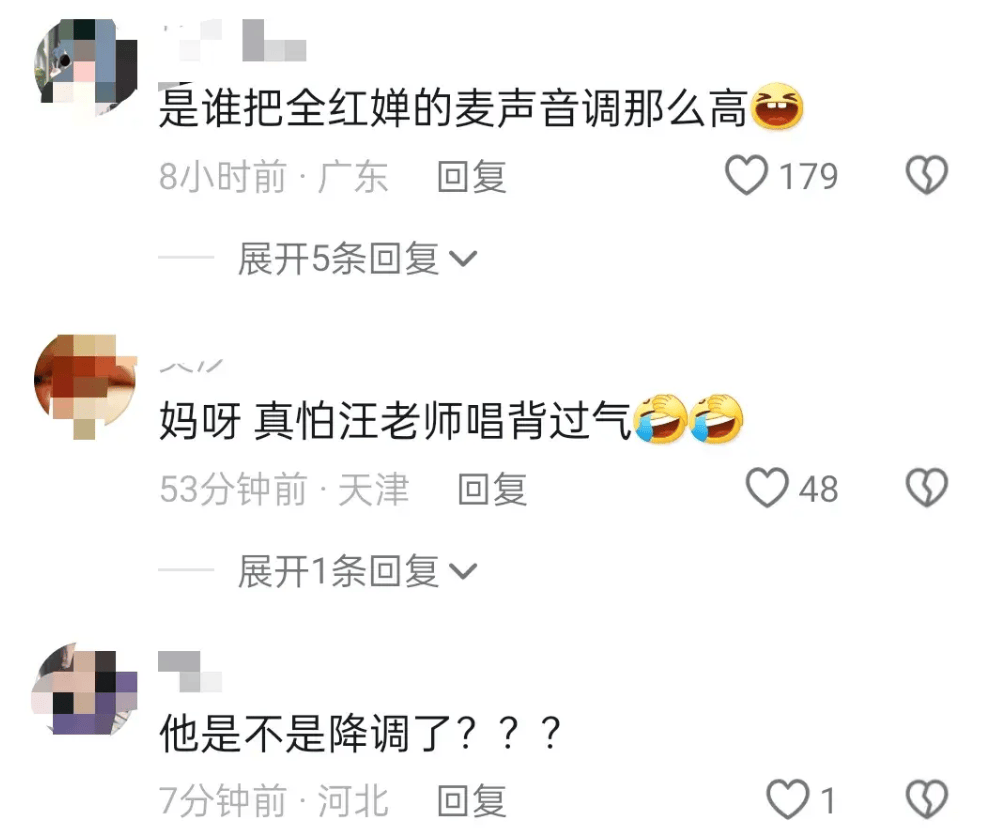Reply to the comment from 广东
990x840 pixels.
472,176
